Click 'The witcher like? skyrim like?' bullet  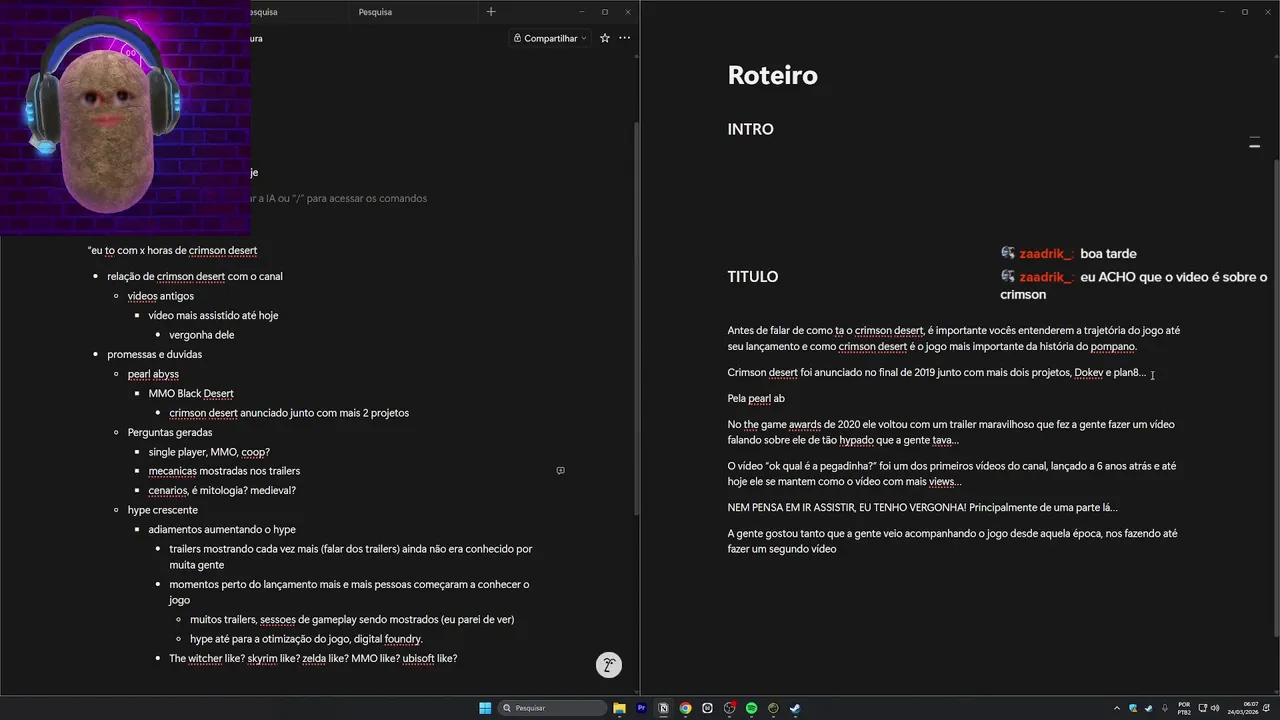coord(313,658)
